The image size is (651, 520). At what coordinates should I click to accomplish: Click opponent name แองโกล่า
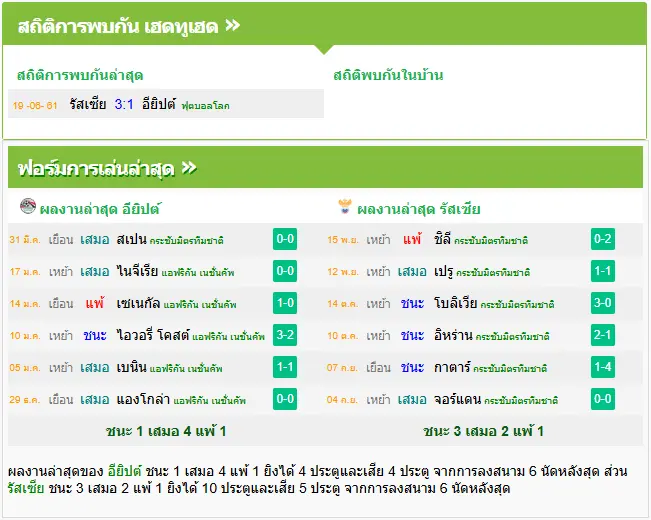pyautogui.click(x=143, y=399)
